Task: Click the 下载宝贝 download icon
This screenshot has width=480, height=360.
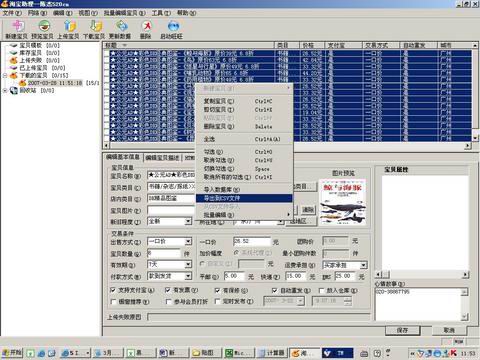Action: (95, 29)
